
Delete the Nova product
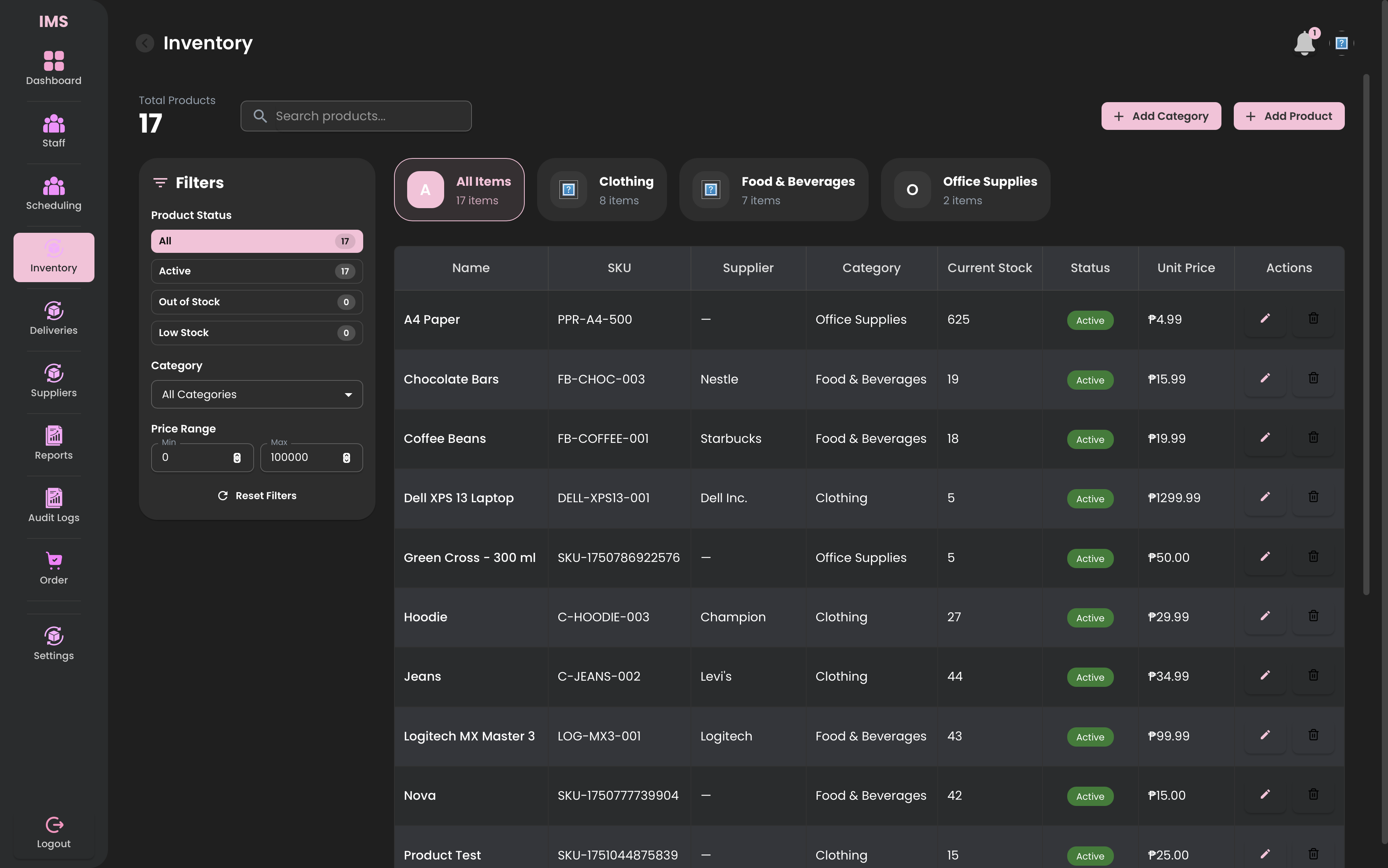point(1313,795)
